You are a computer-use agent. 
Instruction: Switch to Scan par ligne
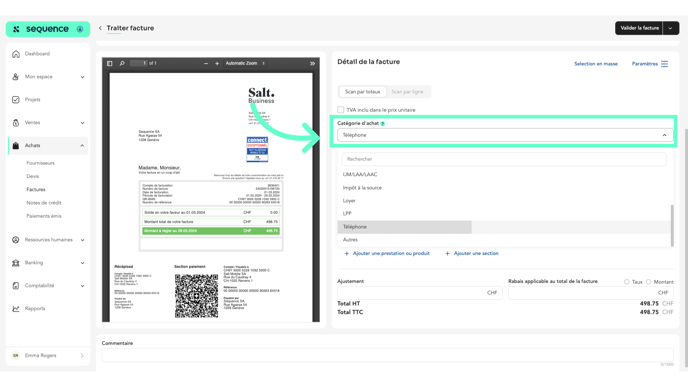pos(407,92)
